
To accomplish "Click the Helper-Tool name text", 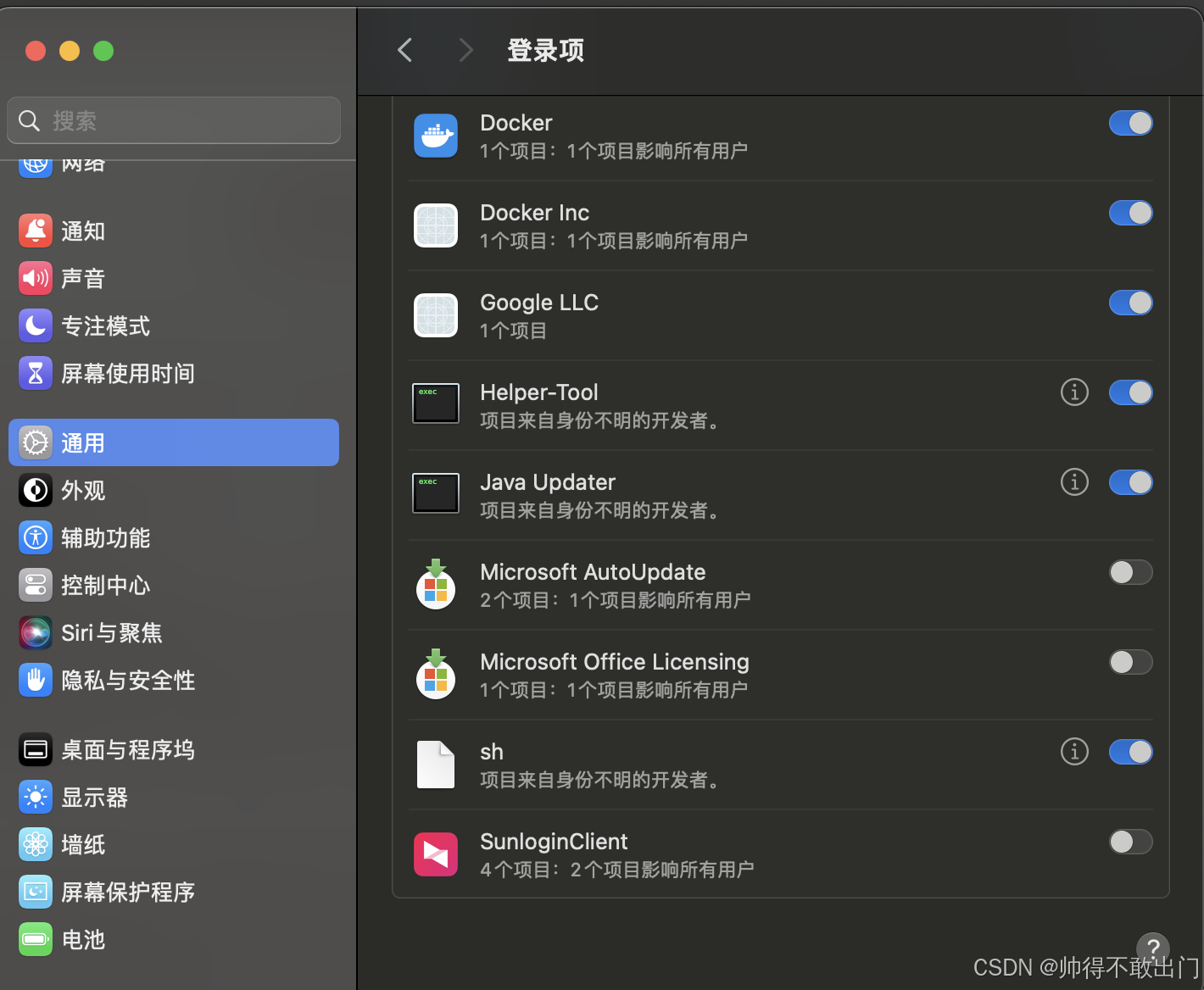I will tap(539, 392).
